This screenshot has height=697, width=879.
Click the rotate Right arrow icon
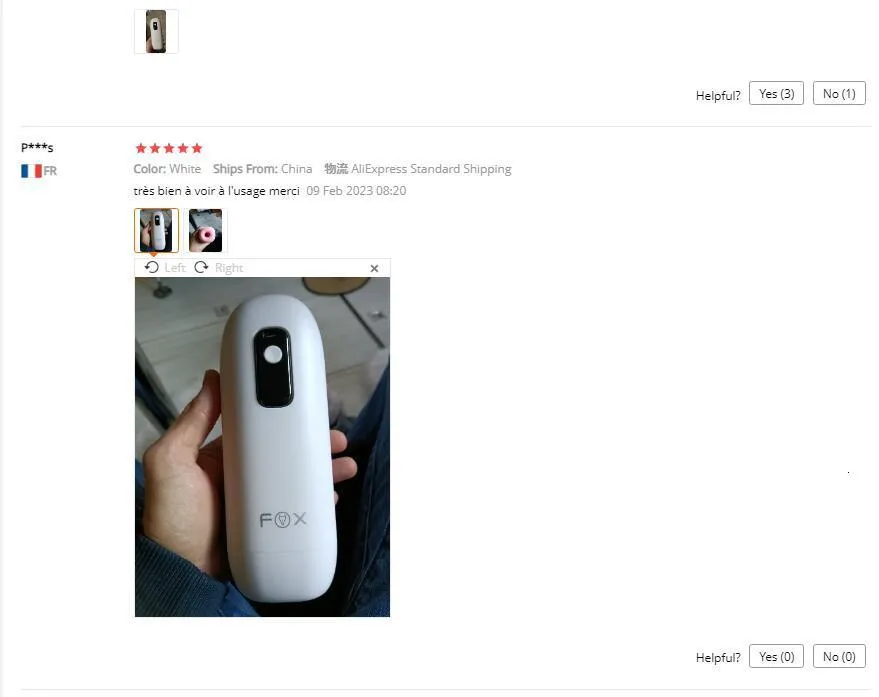coord(201,267)
